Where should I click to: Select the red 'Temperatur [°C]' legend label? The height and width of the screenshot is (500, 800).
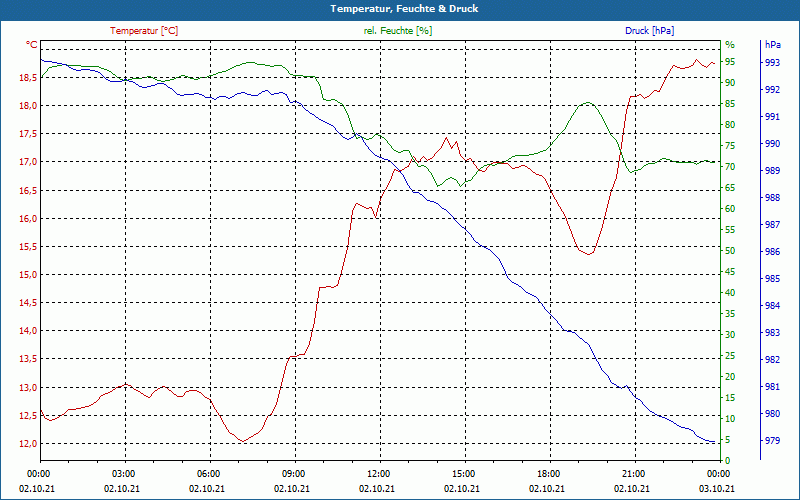click(x=144, y=31)
